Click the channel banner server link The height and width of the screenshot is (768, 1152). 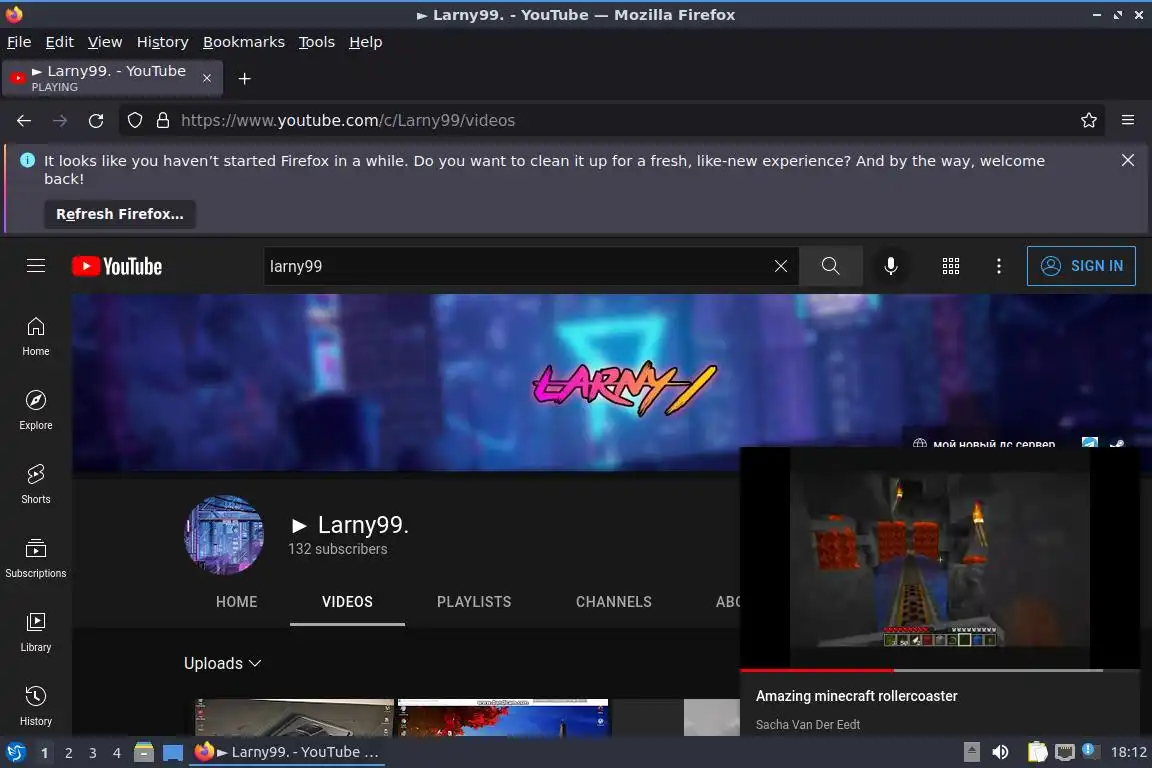(x=993, y=443)
